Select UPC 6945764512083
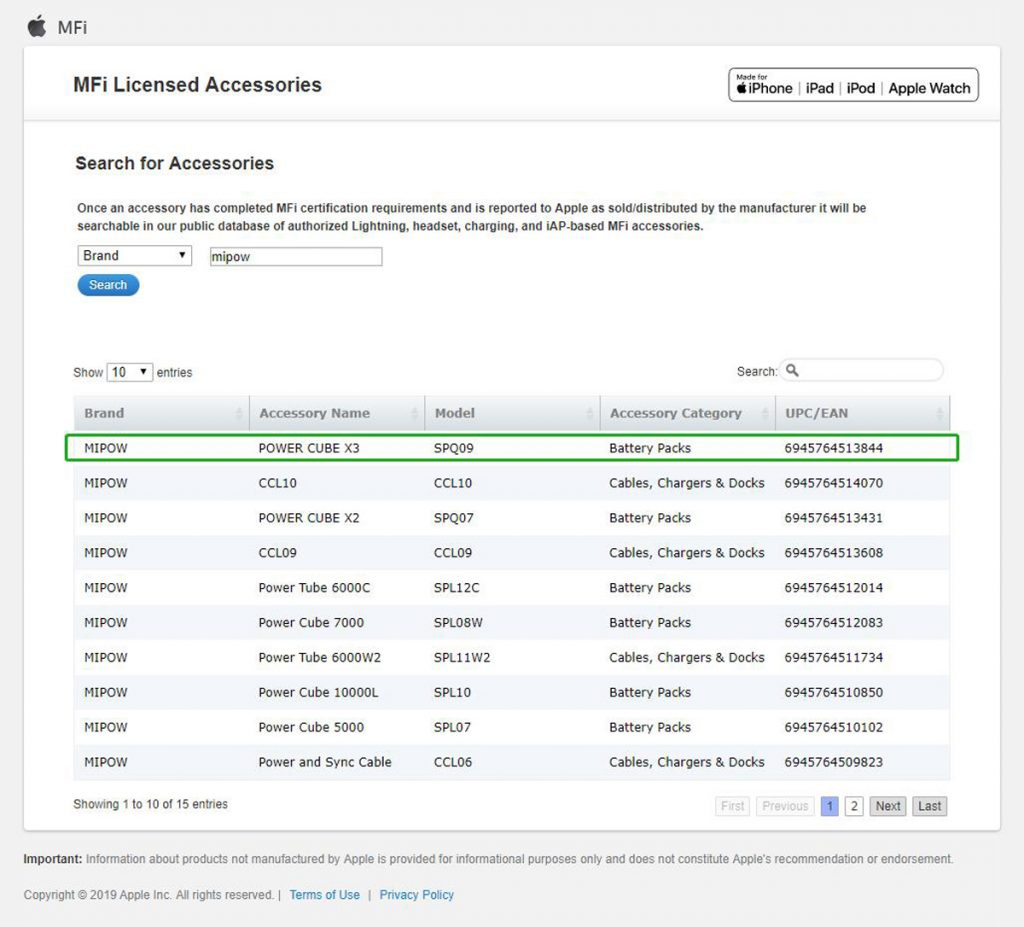1024x927 pixels. [x=833, y=623]
